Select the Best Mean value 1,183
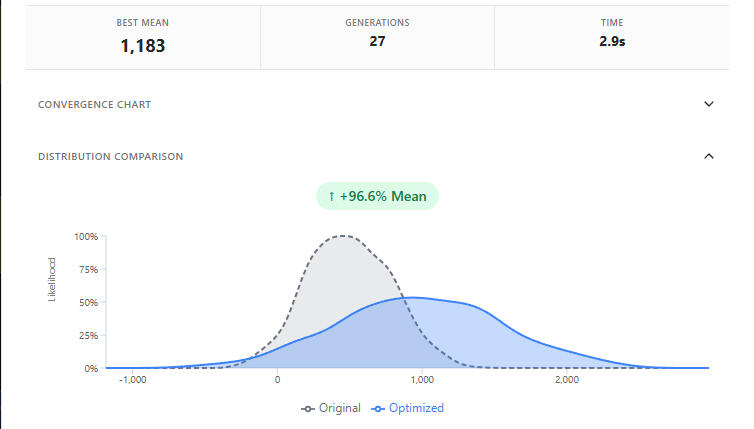The height and width of the screenshot is (429, 754). 142,45
